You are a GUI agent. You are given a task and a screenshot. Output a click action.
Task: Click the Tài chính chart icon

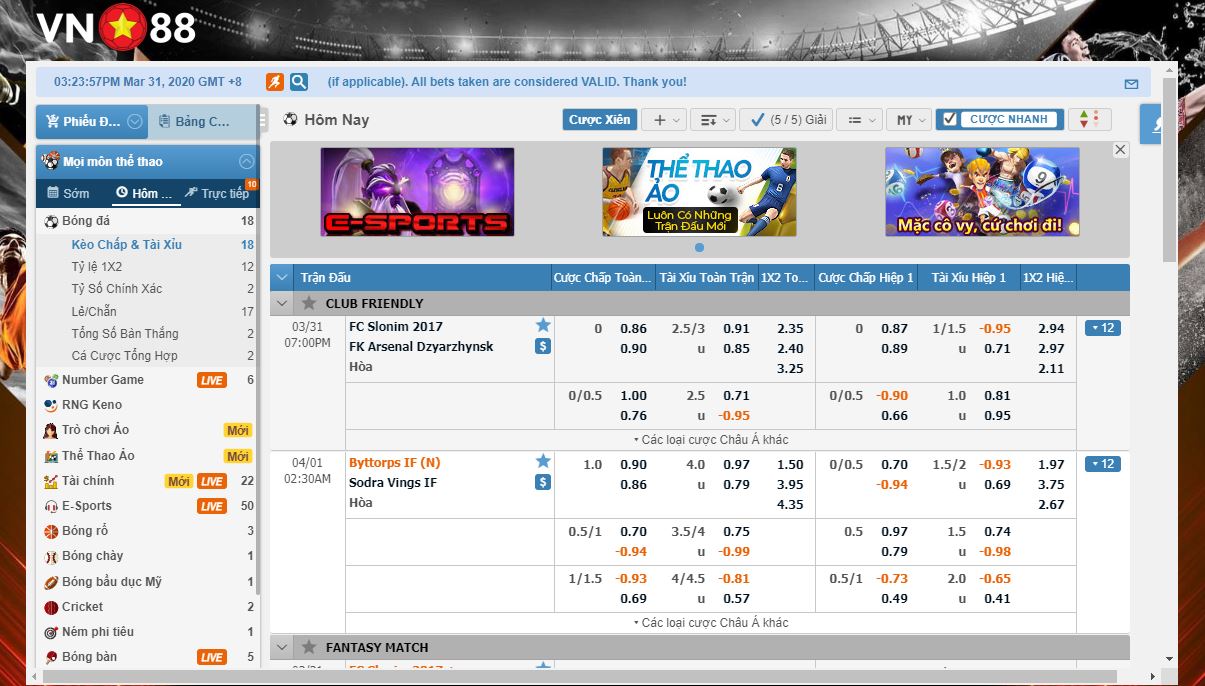click(x=51, y=481)
